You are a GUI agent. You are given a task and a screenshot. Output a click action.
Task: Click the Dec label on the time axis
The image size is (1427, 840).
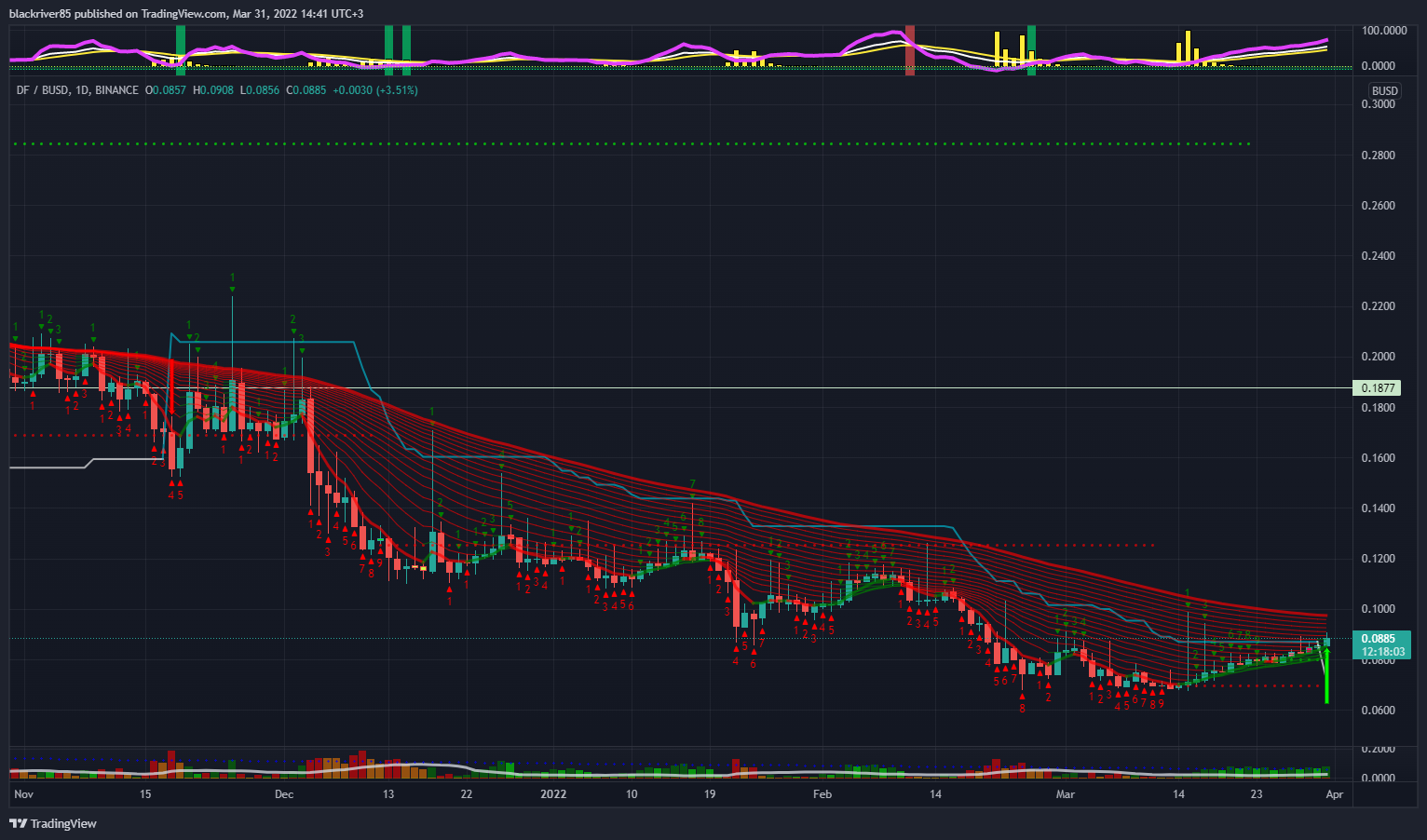click(x=284, y=794)
